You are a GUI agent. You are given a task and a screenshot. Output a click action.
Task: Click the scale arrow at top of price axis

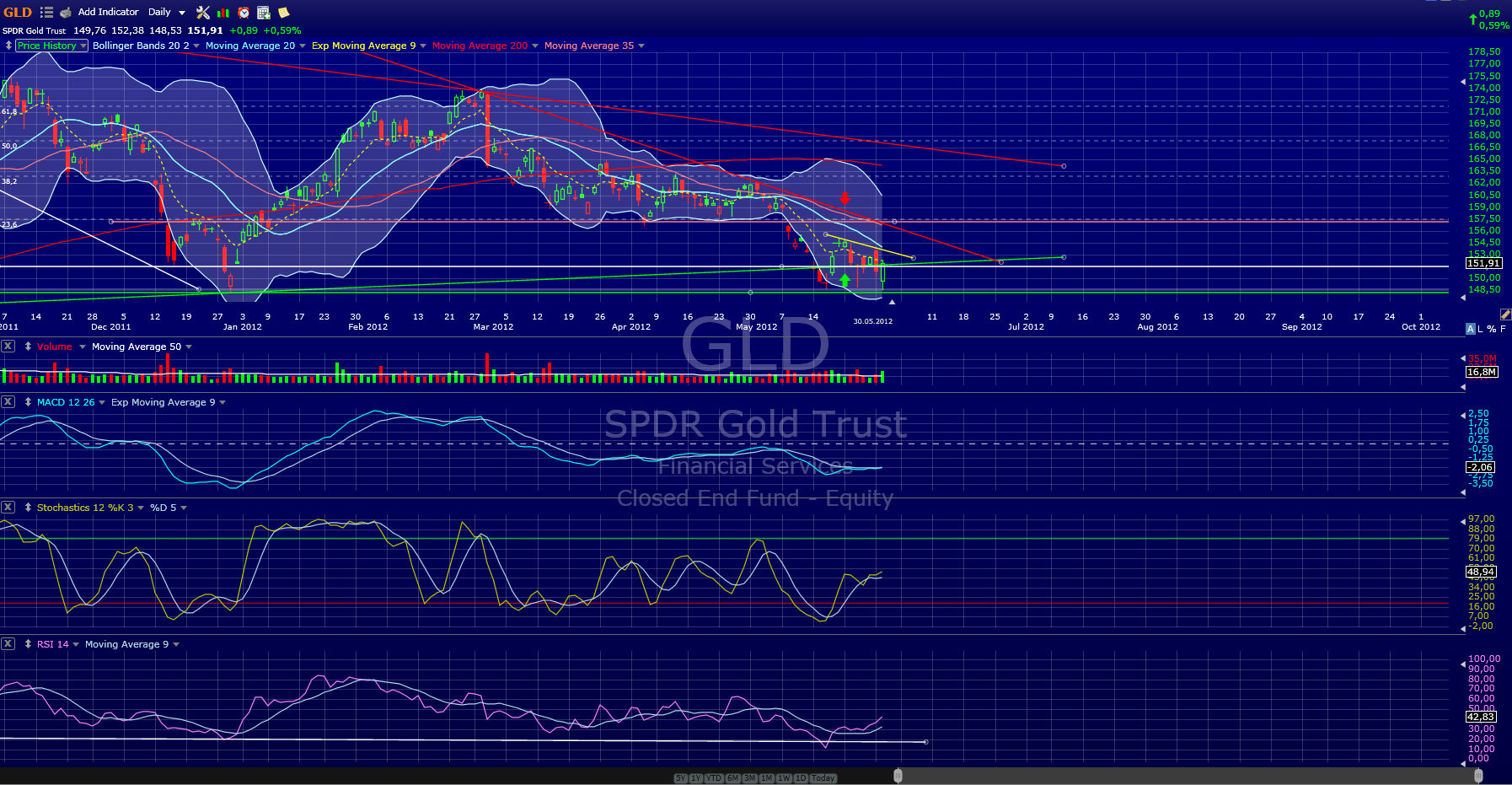click(1462, 82)
